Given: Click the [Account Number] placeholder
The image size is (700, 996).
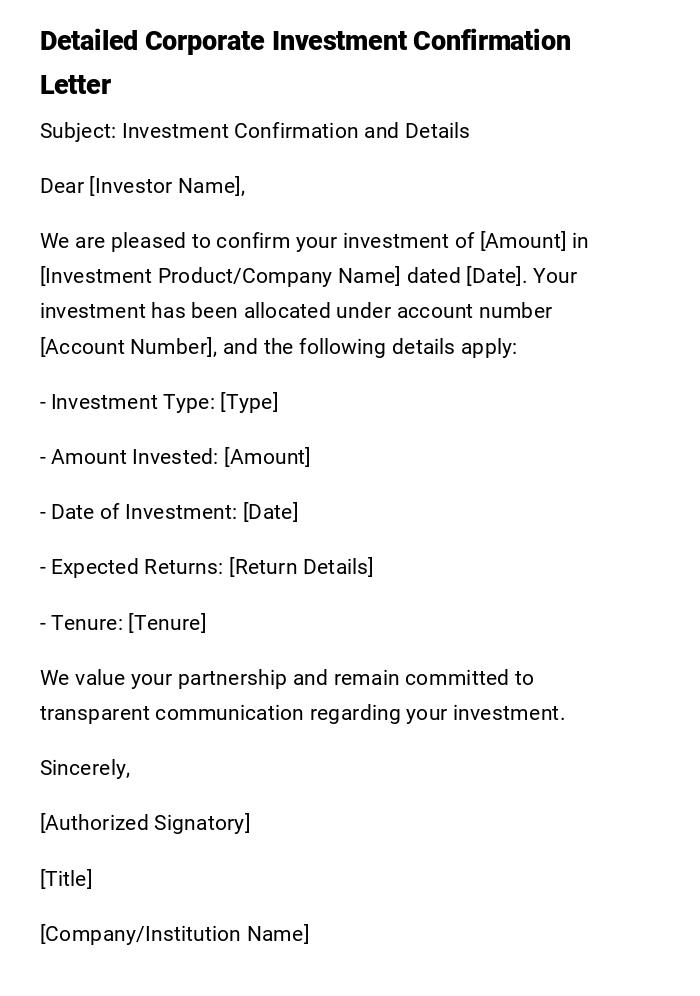Looking at the screenshot, I should 127,347.
